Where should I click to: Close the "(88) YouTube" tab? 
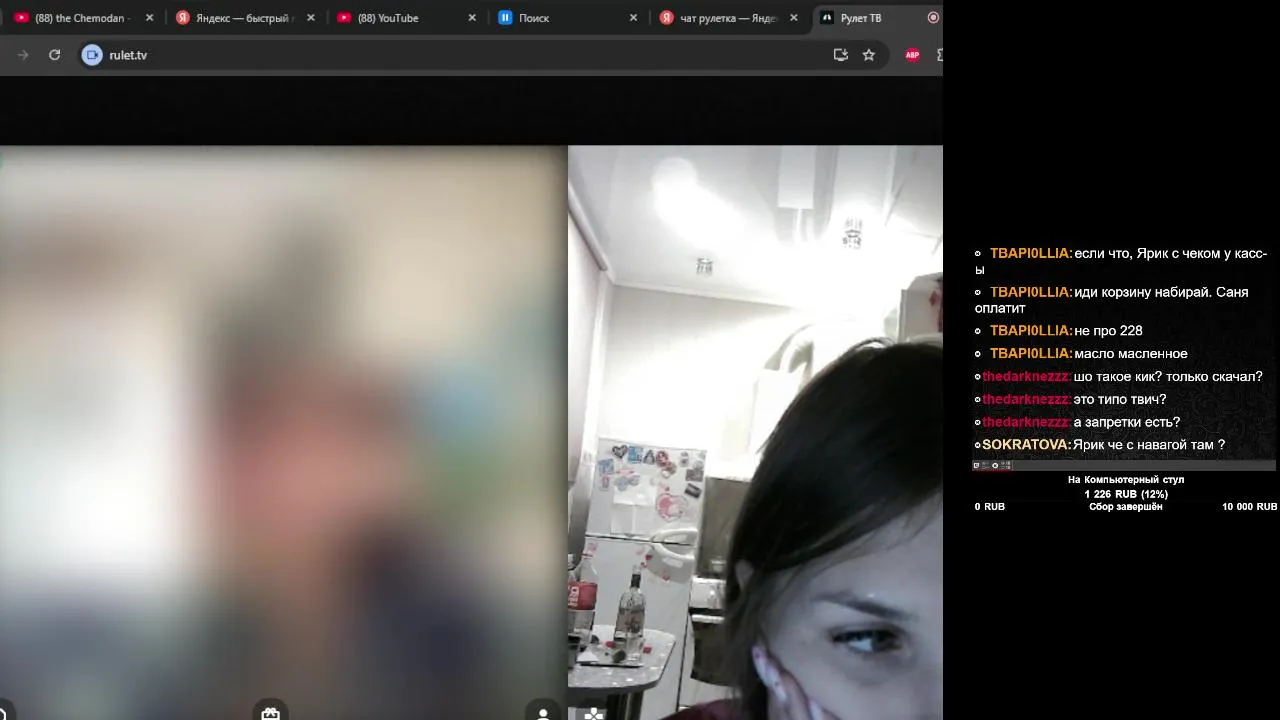pyautogui.click(x=472, y=18)
